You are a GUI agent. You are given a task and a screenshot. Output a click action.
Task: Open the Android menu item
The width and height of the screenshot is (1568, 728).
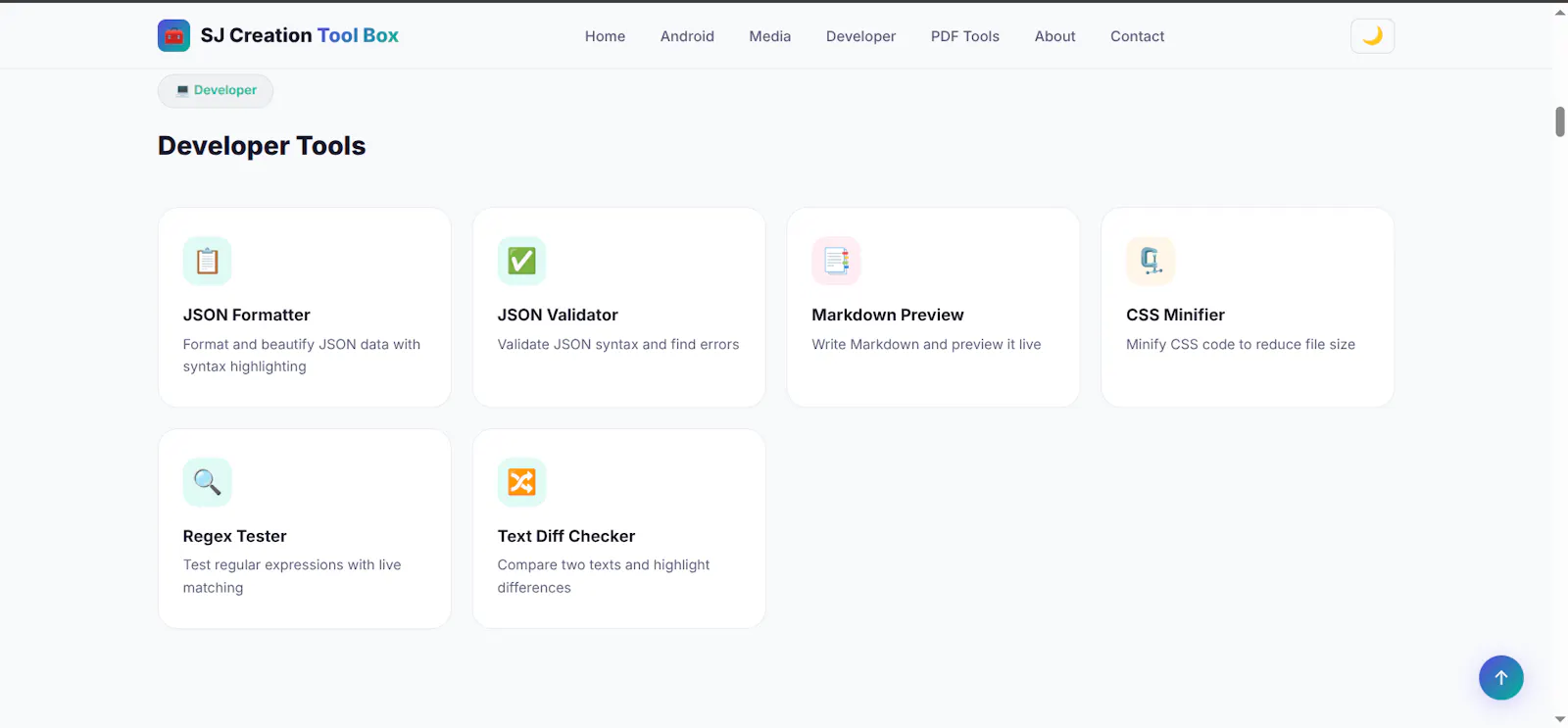point(687,36)
